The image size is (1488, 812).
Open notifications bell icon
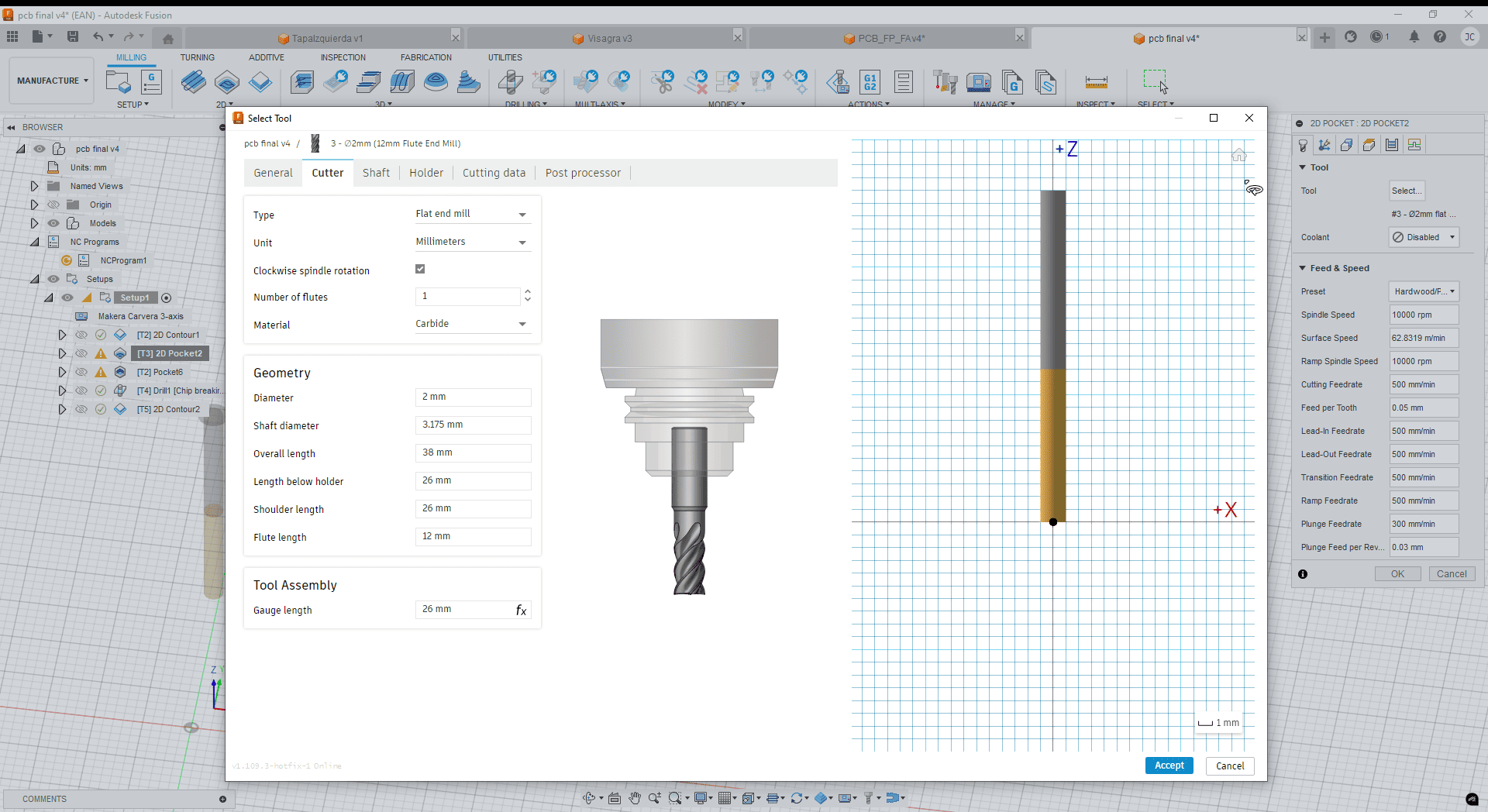1414,36
